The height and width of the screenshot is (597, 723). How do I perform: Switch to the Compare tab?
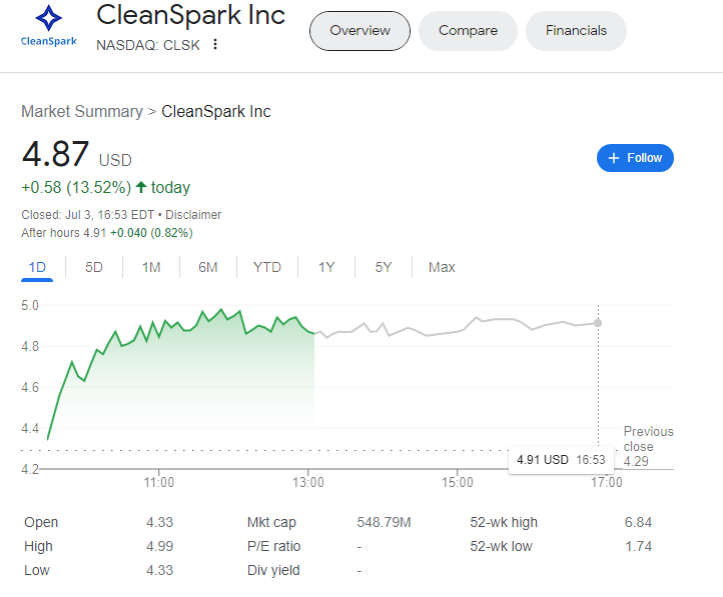[468, 31]
